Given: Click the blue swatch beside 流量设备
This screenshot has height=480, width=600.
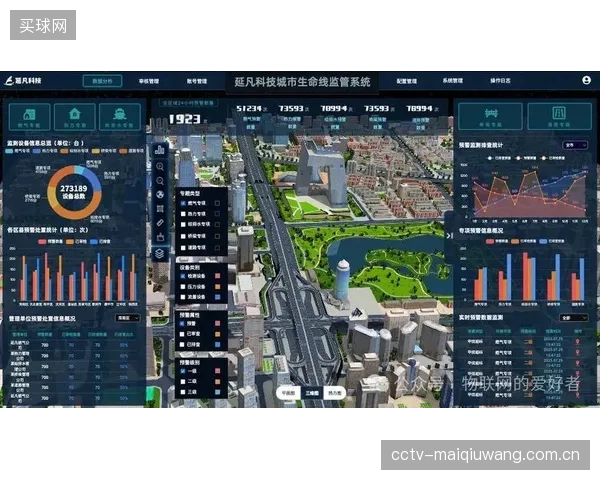Looking at the screenshot, I should (x=217, y=297).
